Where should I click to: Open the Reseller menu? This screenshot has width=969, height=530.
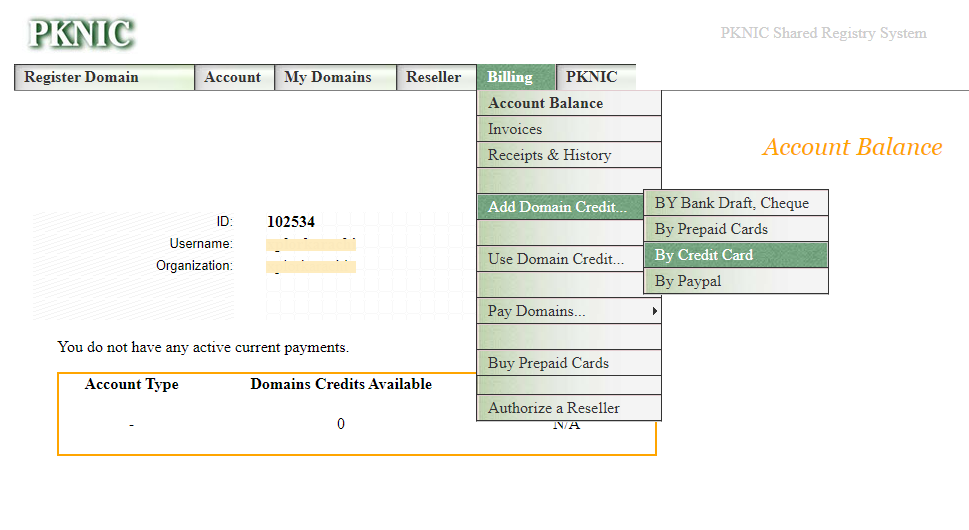pyautogui.click(x=436, y=77)
